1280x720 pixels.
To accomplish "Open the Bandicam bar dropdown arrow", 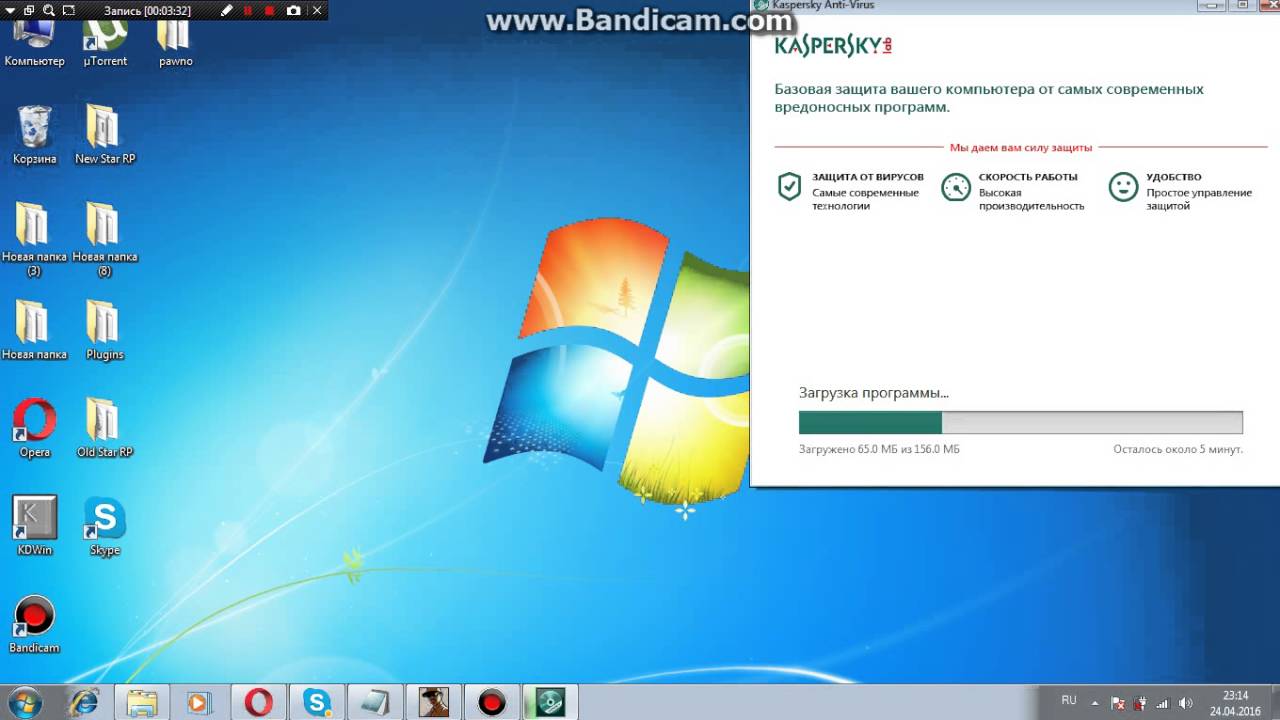I will point(9,11).
